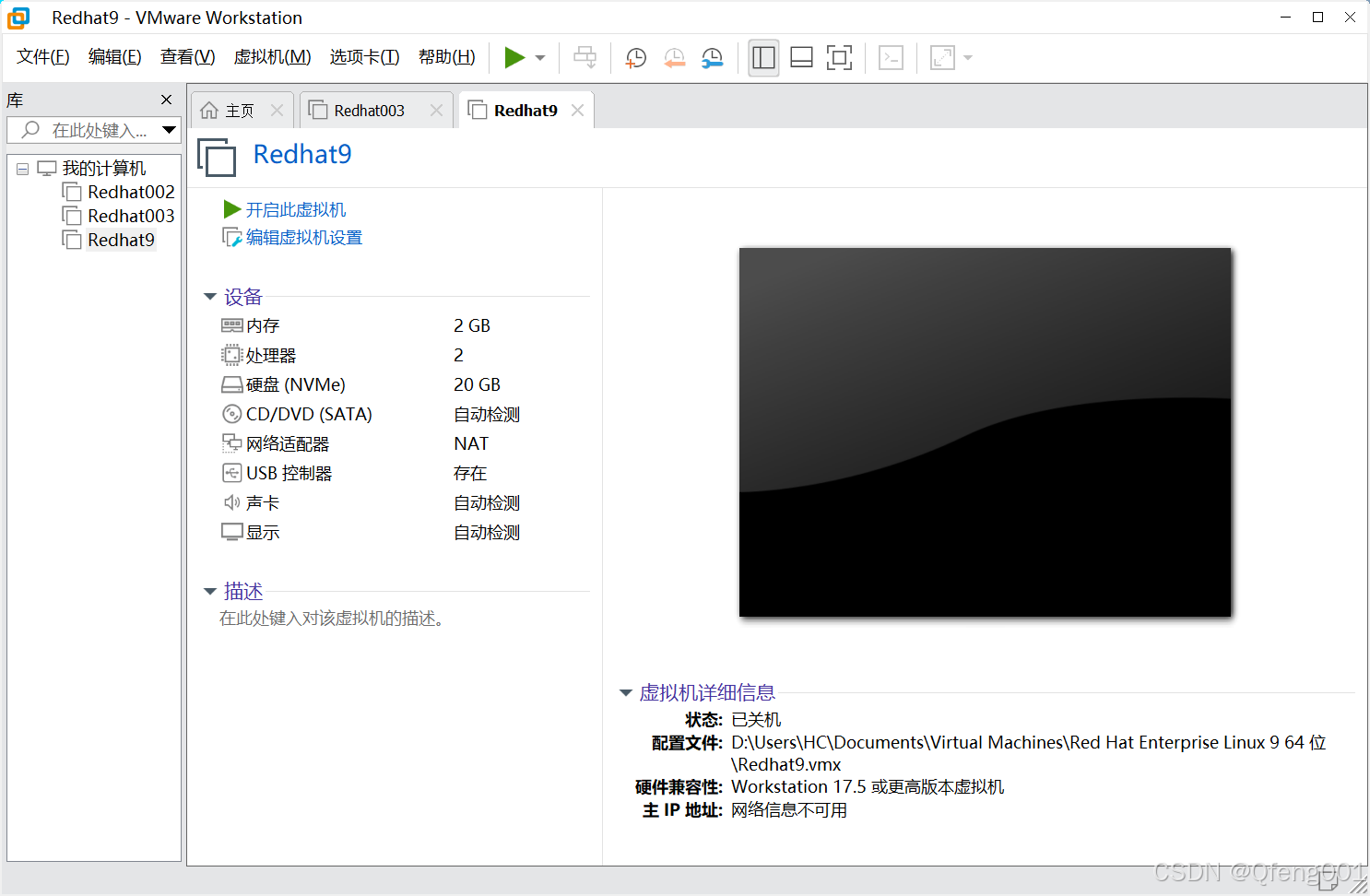Collapse the 描述 section
The height and width of the screenshot is (896, 1370).
[x=209, y=591]
